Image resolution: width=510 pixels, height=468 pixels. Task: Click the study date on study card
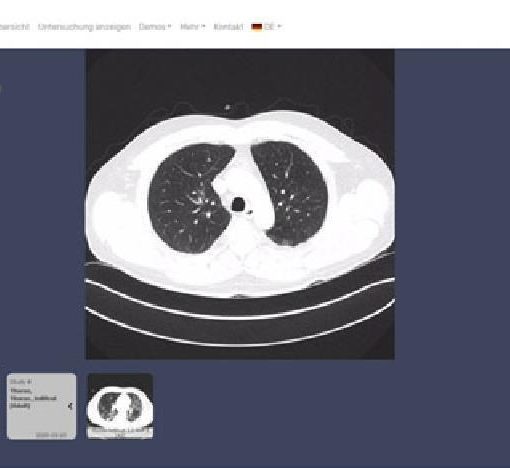tap(51, 435)
